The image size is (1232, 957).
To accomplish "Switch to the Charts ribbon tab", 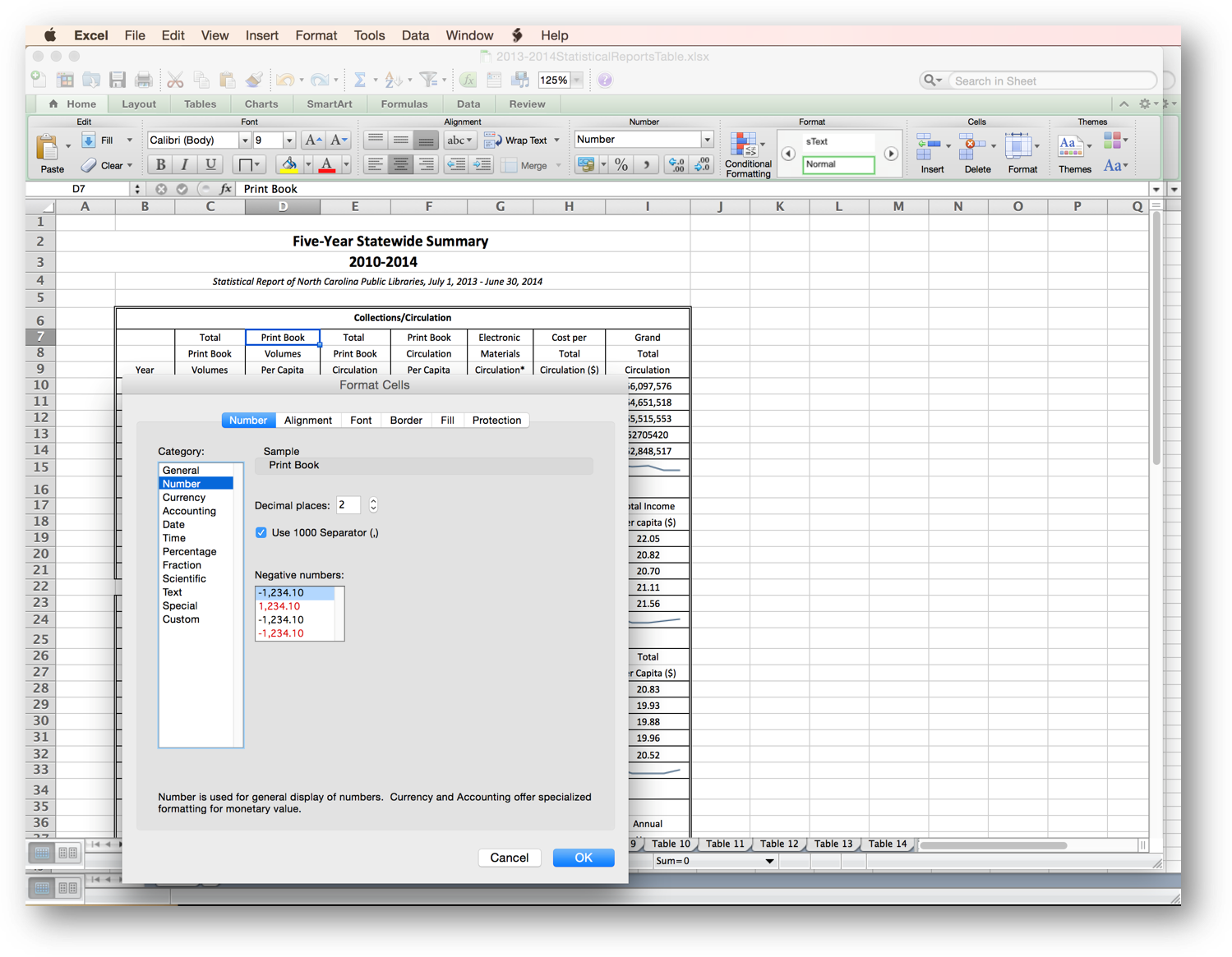I will pos(261,104).
